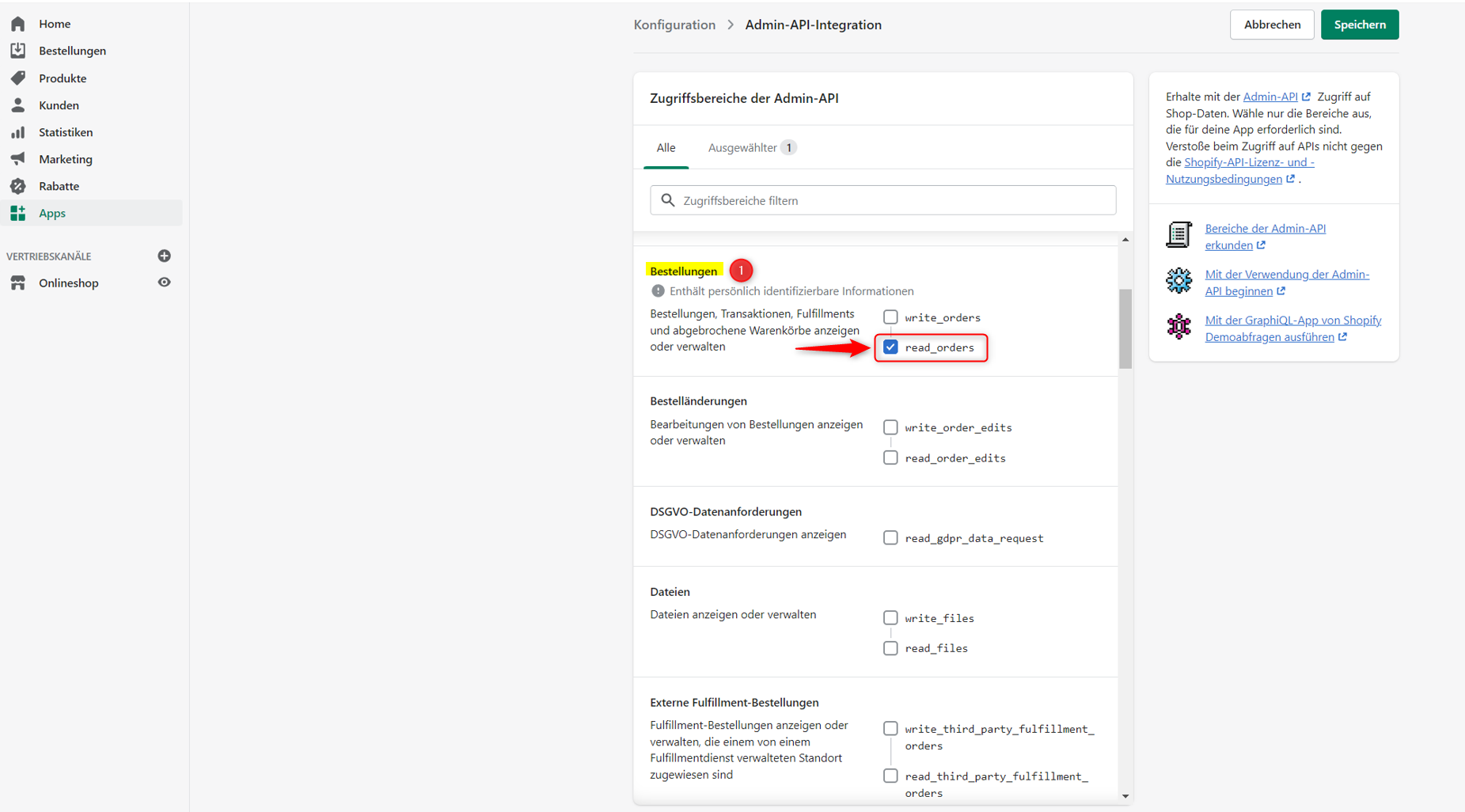Enable the write_orders checkbox
1465x812 pixels.
click(890, 317)
